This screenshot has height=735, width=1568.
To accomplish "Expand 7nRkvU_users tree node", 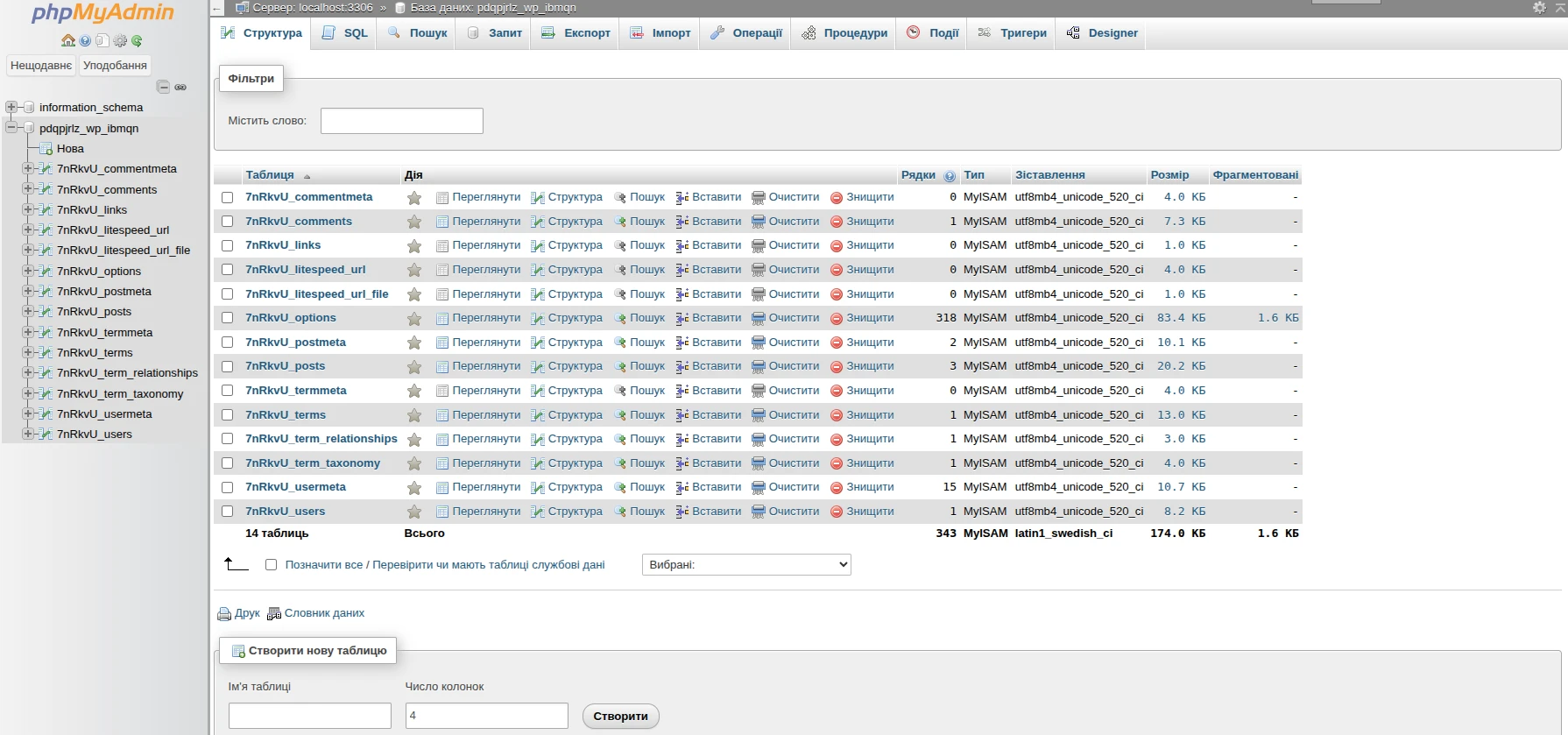I will coord(28,434).
